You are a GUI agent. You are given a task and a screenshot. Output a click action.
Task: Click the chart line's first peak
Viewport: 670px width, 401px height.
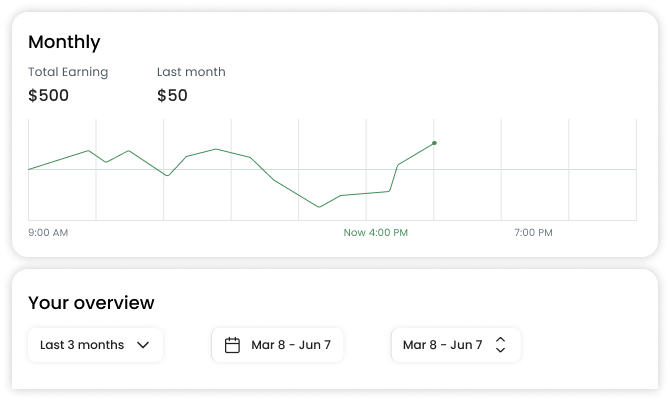click(88, 150)
